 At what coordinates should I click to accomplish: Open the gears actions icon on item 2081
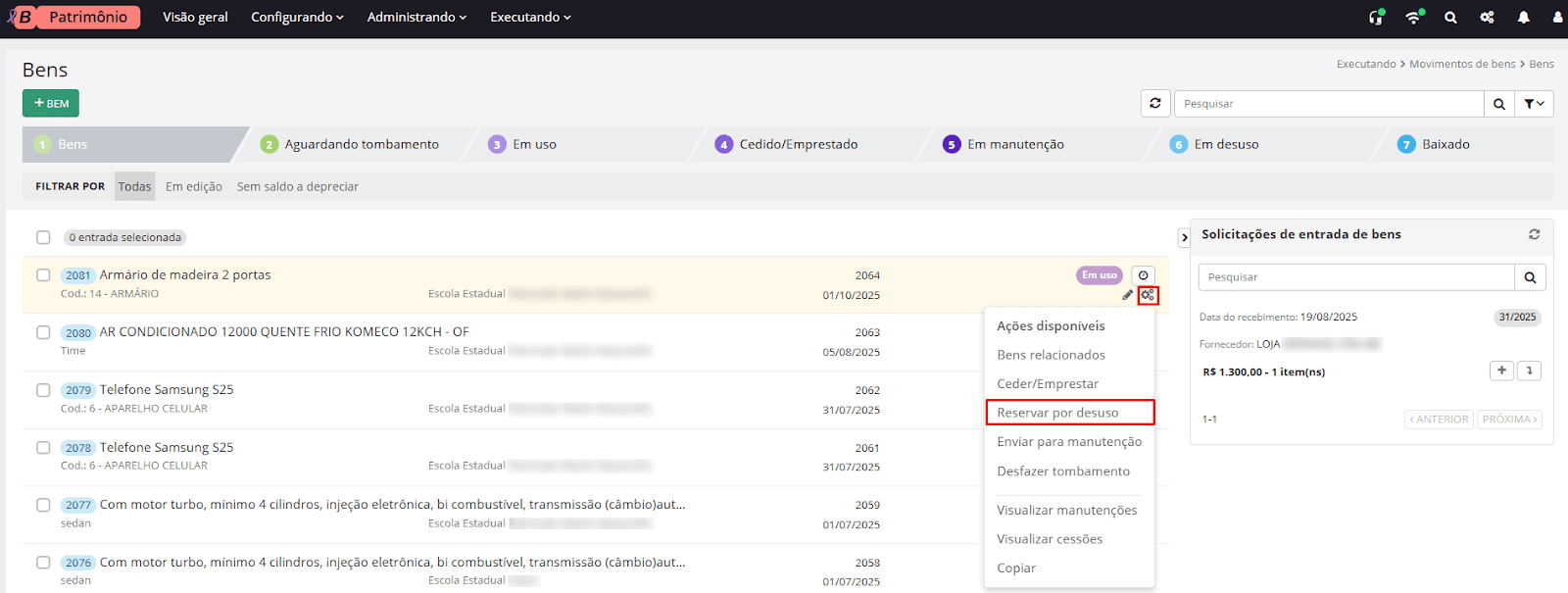pyautogui.click(x=1148, y=295)
